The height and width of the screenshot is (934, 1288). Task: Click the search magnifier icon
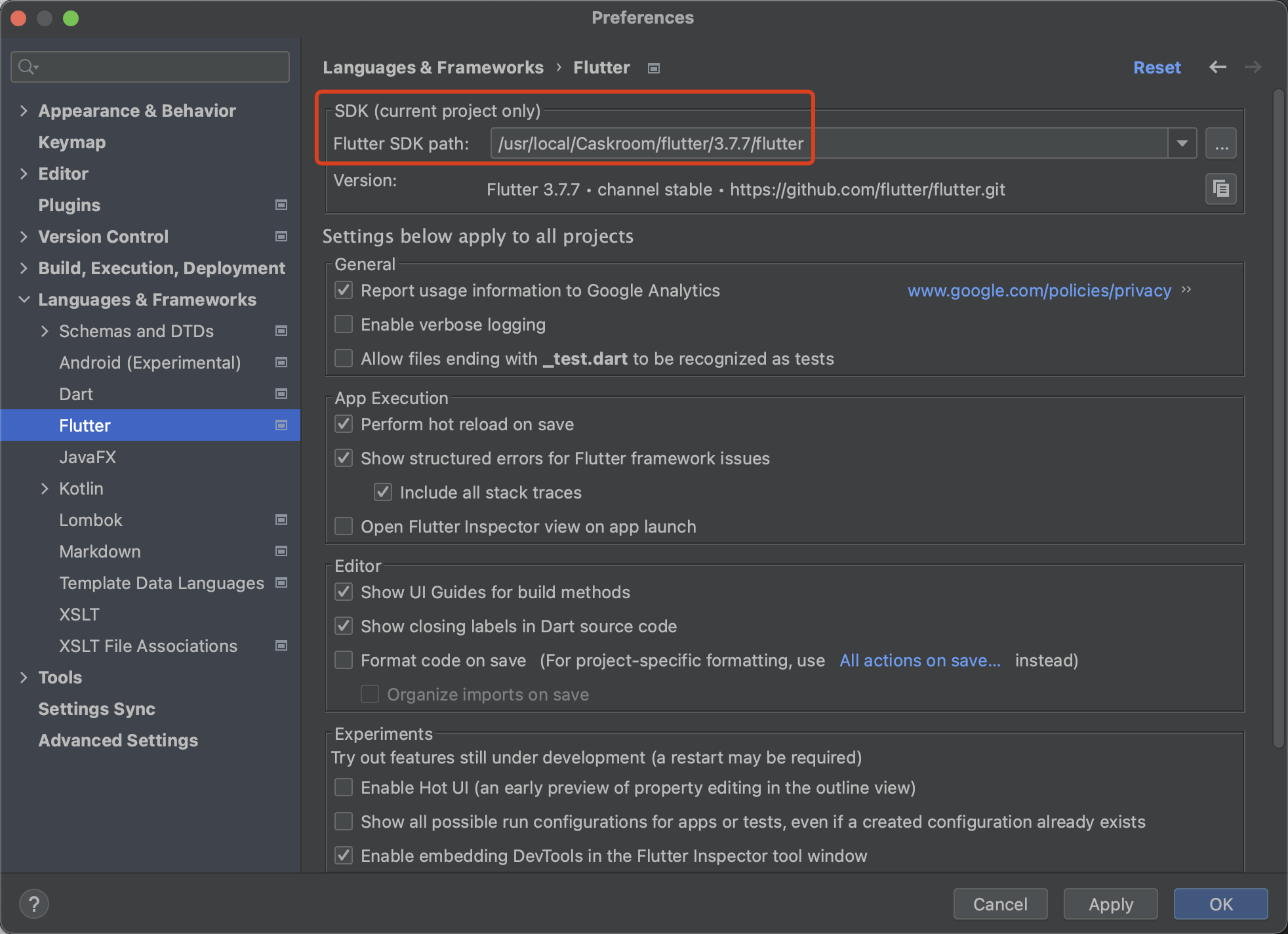(28, 67)
